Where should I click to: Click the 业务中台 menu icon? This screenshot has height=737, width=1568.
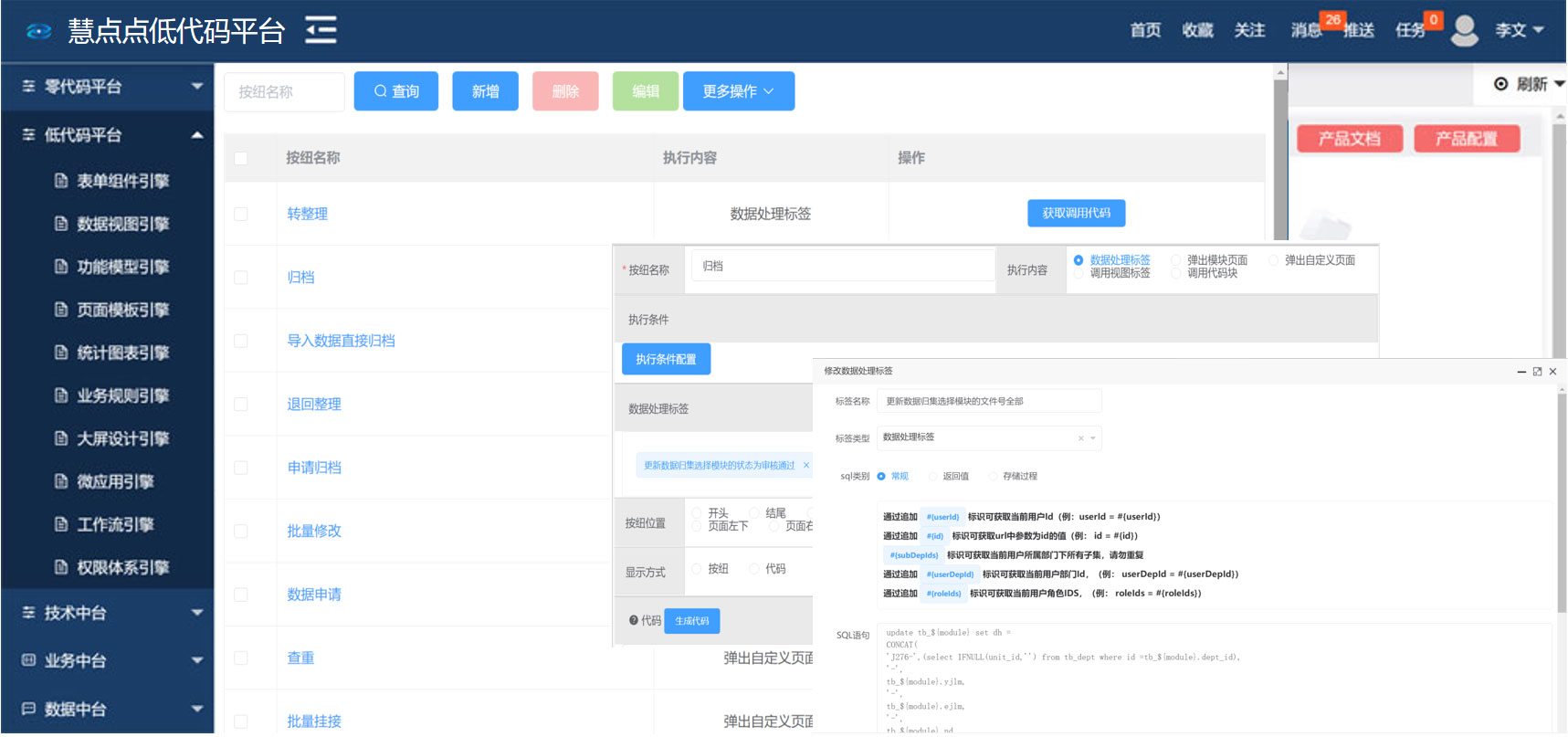pos(28,659)
